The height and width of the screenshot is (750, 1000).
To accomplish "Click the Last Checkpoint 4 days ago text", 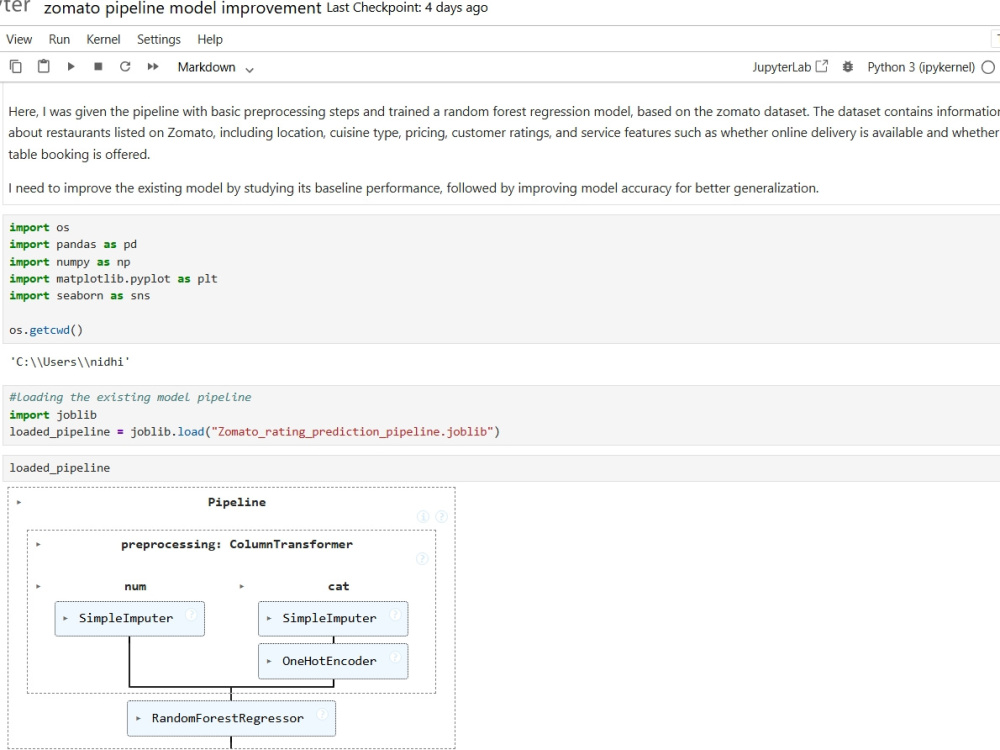I will pyautogui.click(x=407, y=8).
